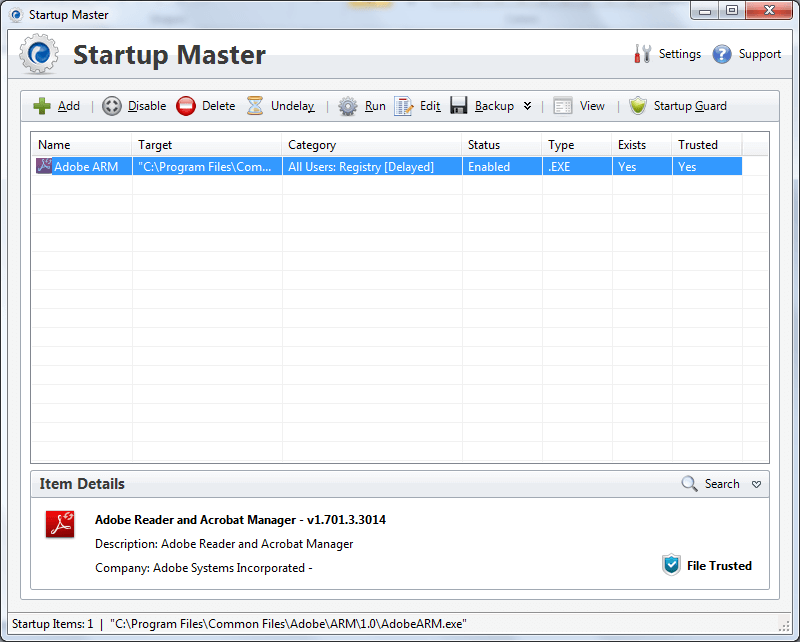
Task: Click the title bar application icon
Action: (x=16, y=15)
